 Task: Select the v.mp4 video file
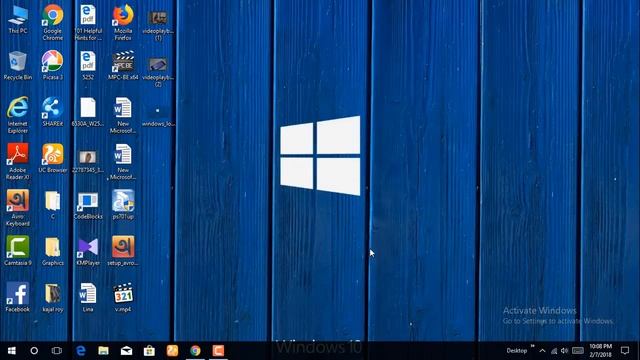pyautogui.click(x=123, y=298)
